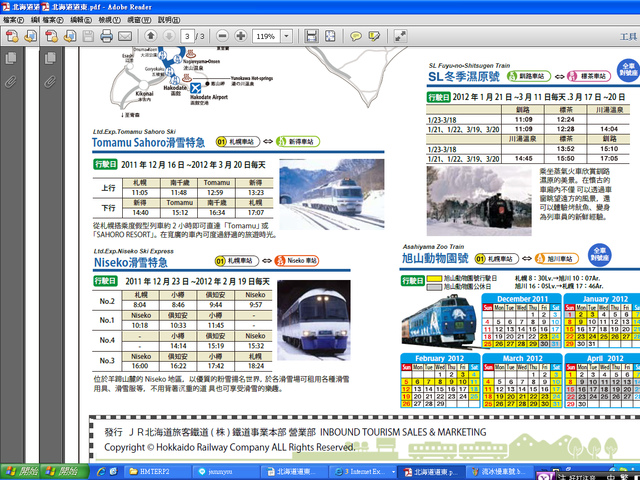Click the heading 'SL冬季濕原號'
The width and height of the screenshot is (640, 480).
(464, 77)
